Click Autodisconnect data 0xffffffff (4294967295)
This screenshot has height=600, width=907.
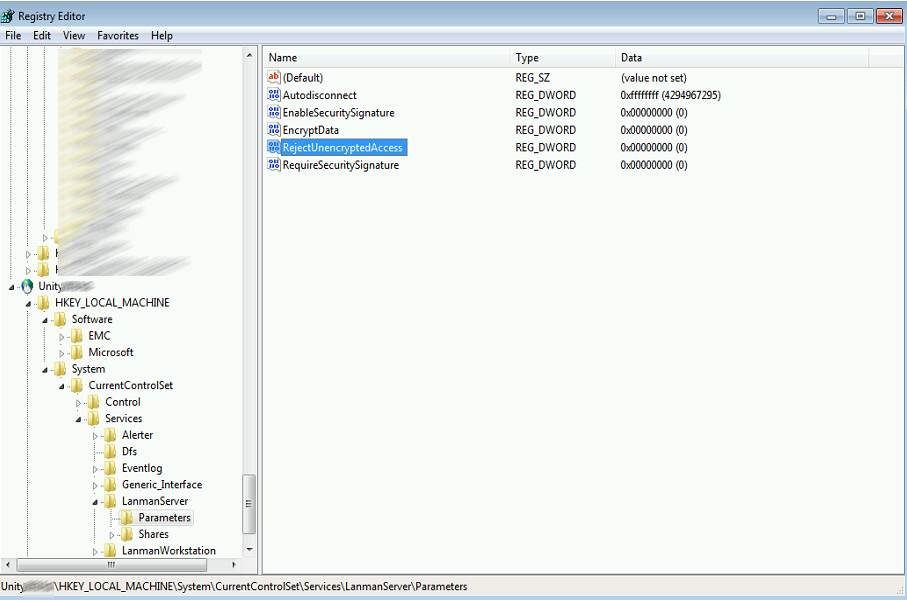(670, 95)
